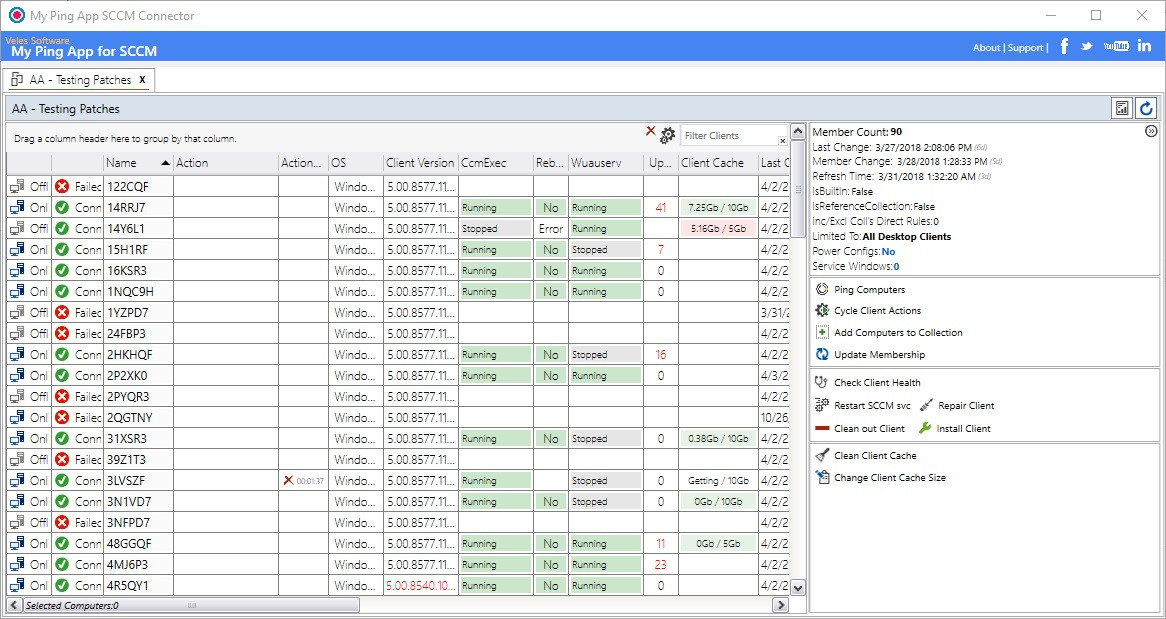This screenshot has height=619, width=1166.
Task: Open the About link
Action: [x=986, y=48]
